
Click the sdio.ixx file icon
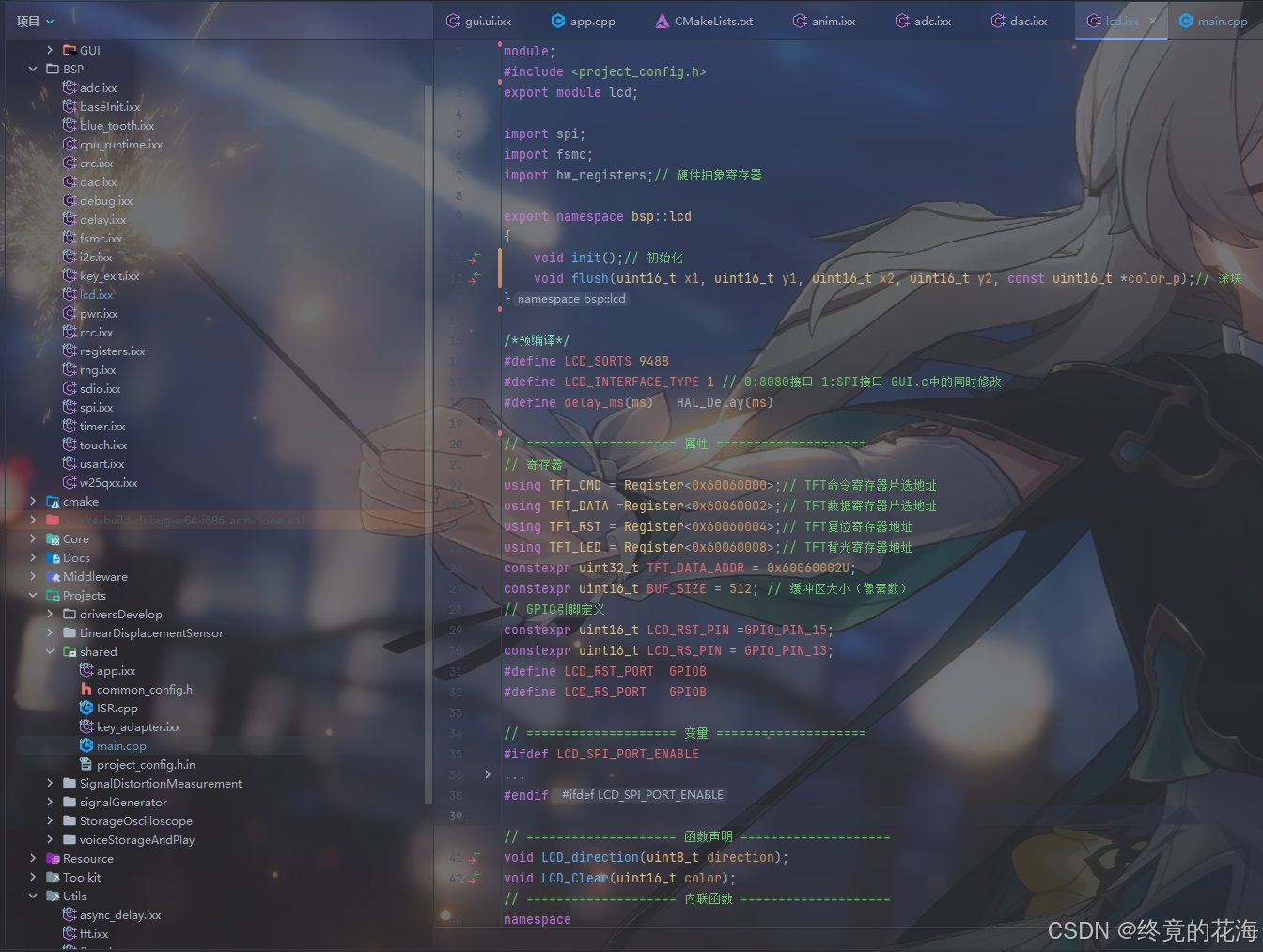[70, 388]
